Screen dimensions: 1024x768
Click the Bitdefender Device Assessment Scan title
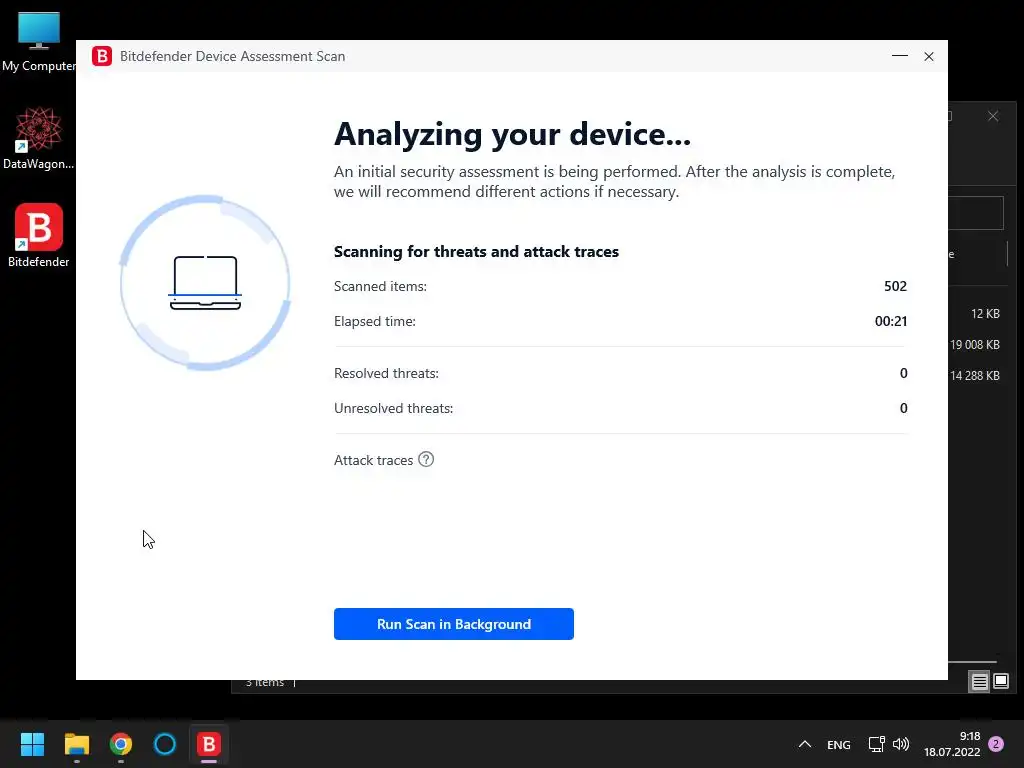pos(232,56)
